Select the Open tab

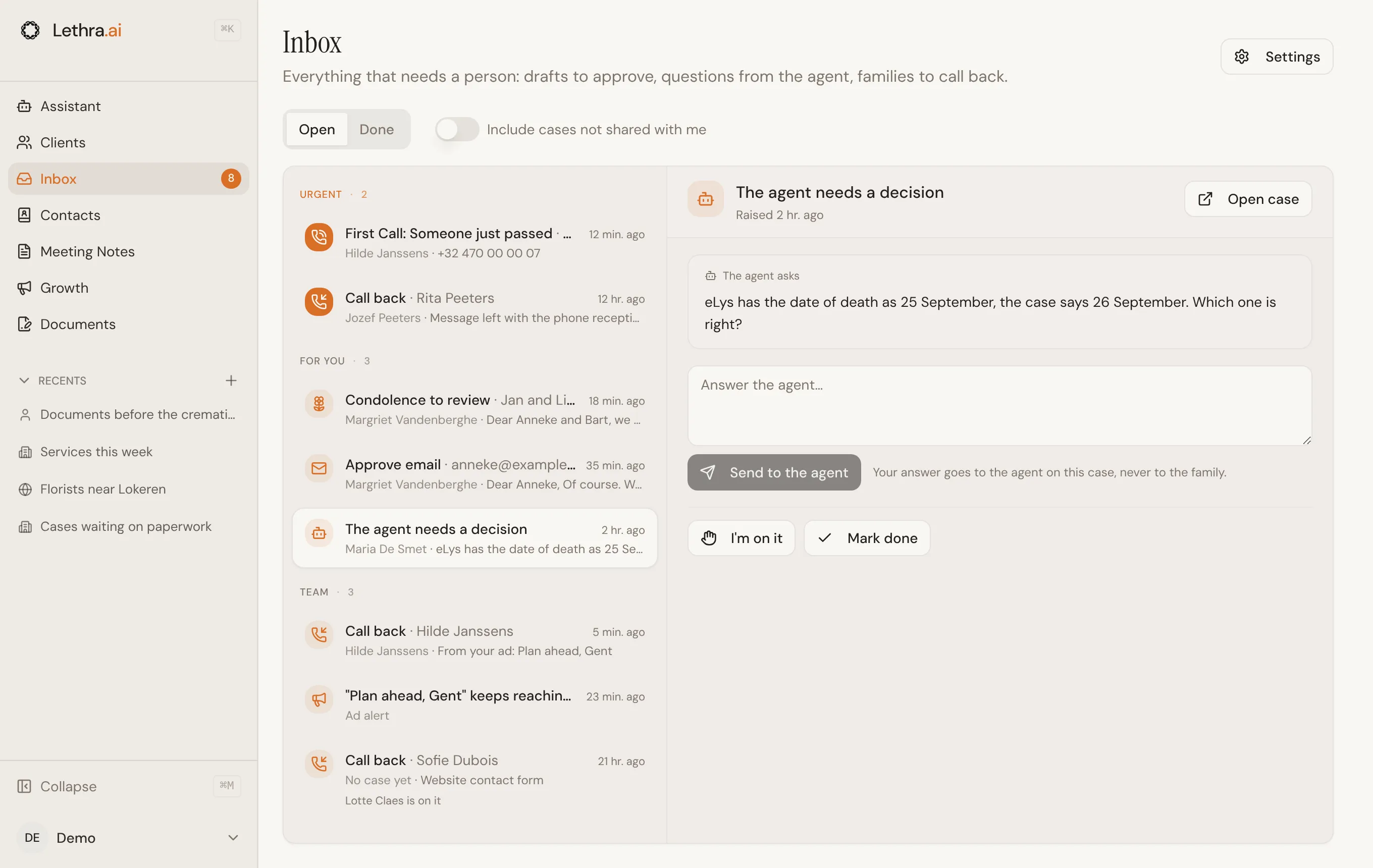point(316,129)
